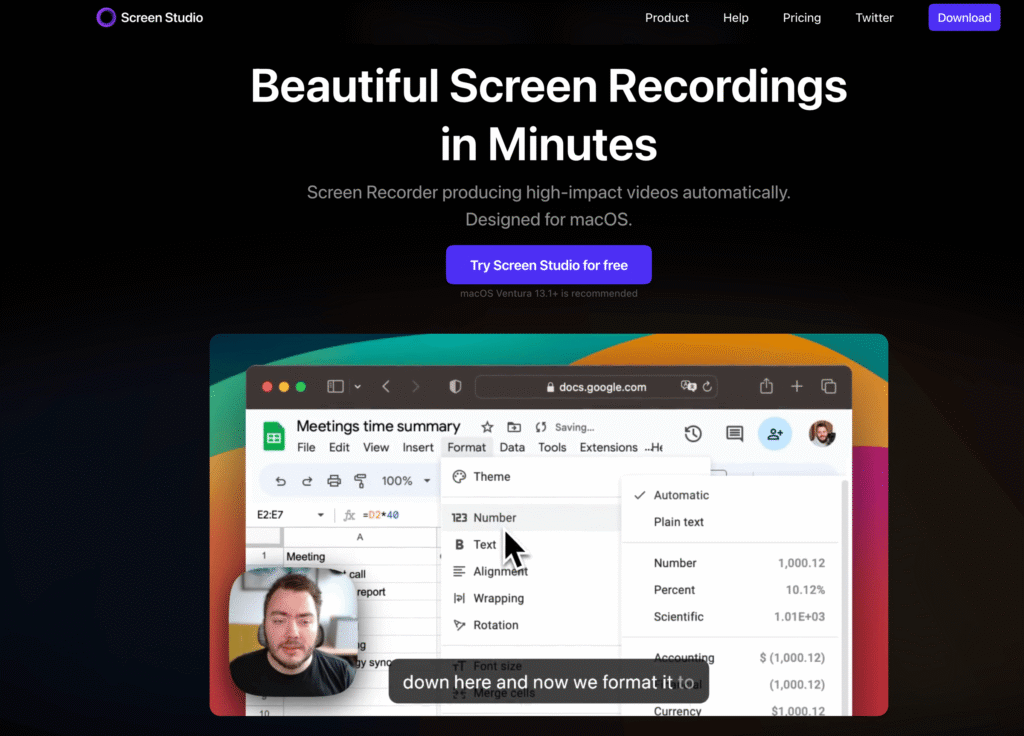The width and height of the screenshot is (1024, 736).
Task: Open the File menu
Action: click(x=306, y=447)
